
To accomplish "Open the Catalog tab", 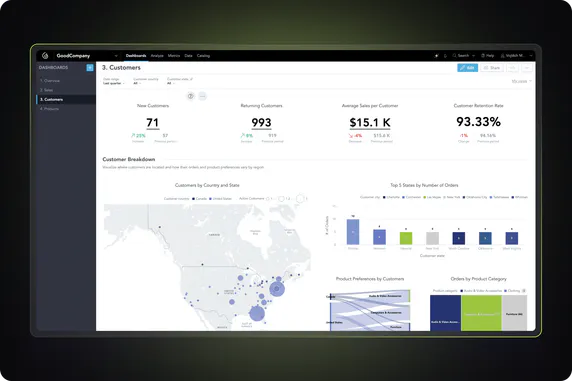I will (x=203, y=56).
